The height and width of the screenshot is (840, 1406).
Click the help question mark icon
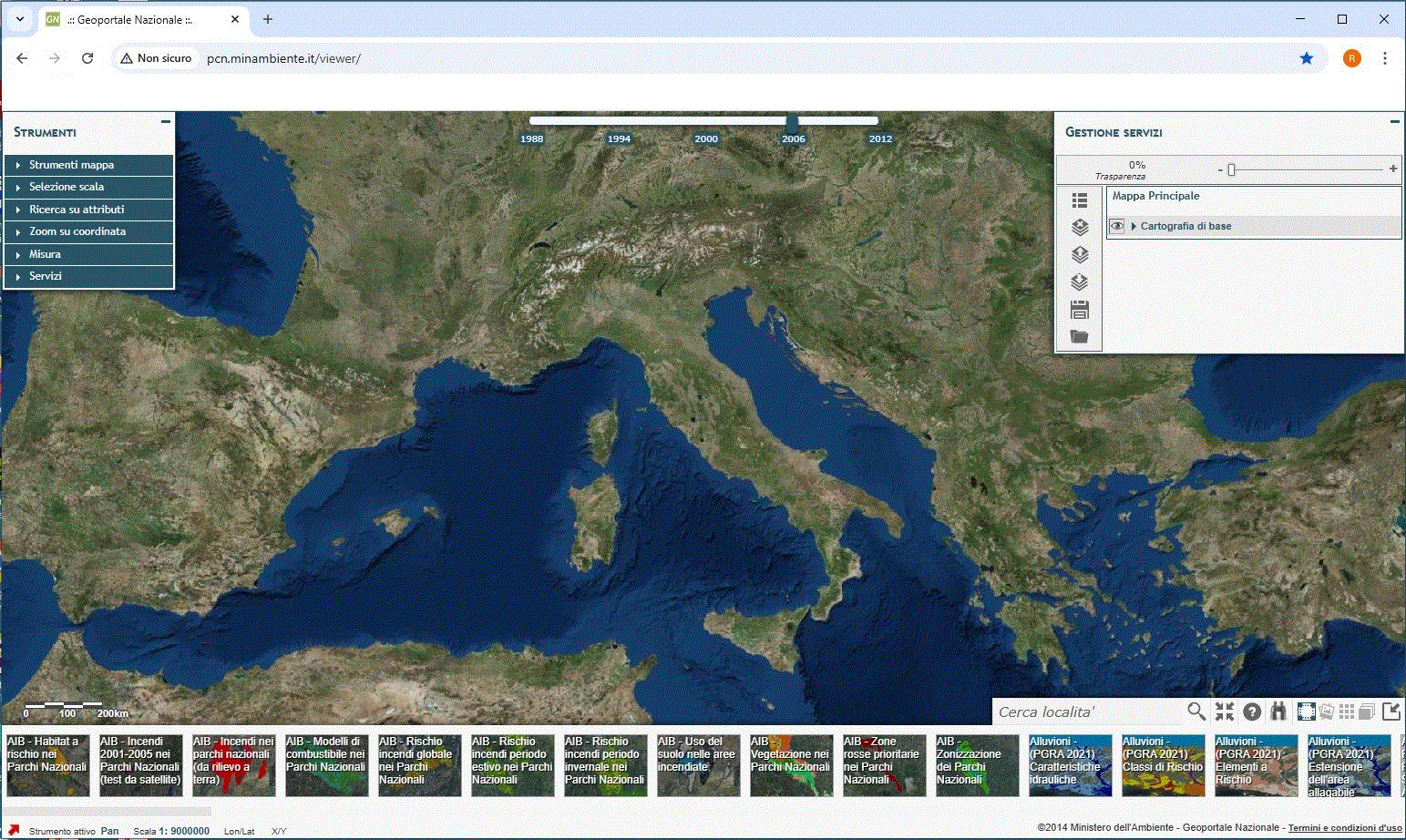[x=1252, y=712]
